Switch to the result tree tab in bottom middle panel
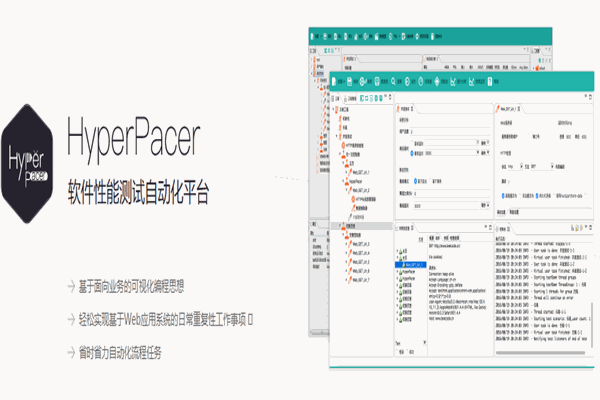Image resolution: width=600 pixels, height=400 pixels. point(406,228)
